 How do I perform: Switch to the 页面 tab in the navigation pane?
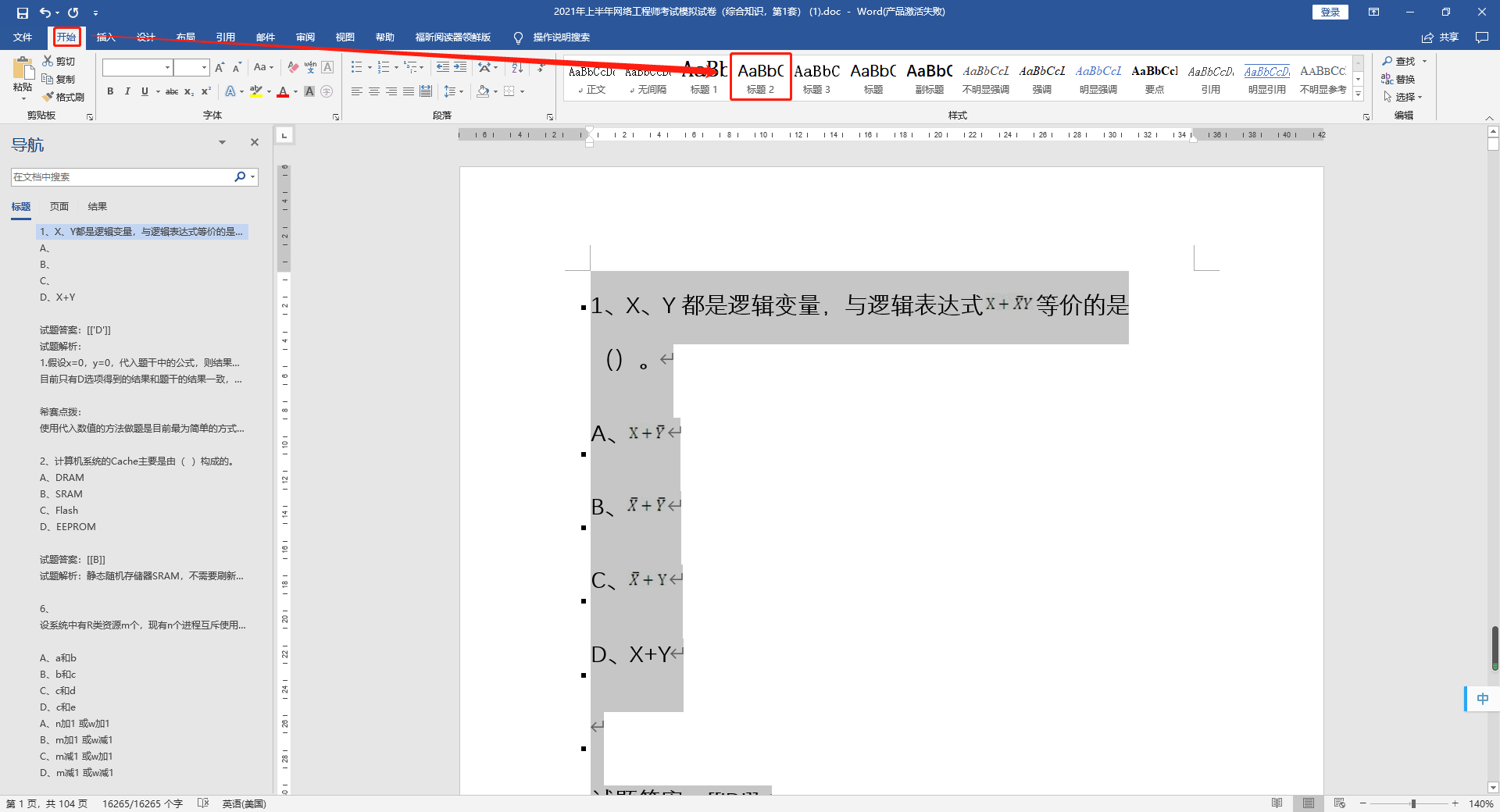pyautogui.click(x=59, y=207)
